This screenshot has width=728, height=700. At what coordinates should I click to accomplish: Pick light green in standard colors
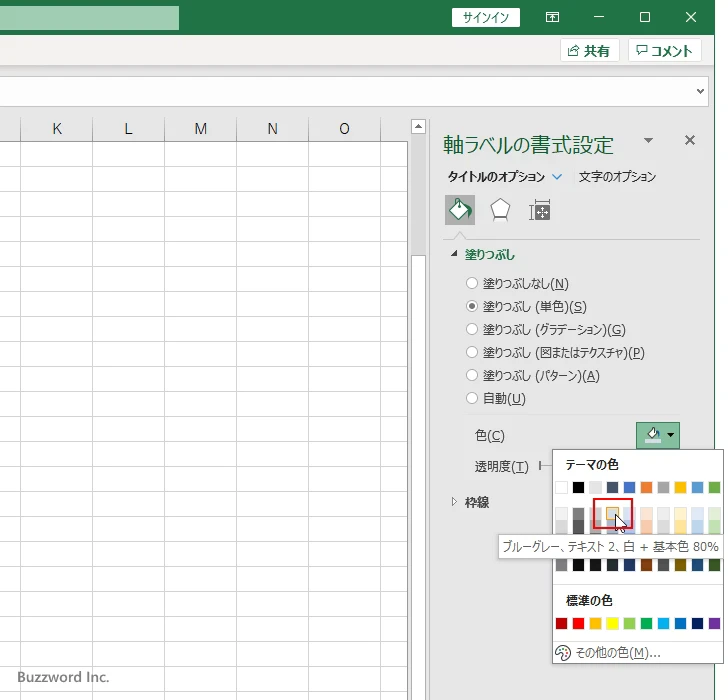click(630, 623)
